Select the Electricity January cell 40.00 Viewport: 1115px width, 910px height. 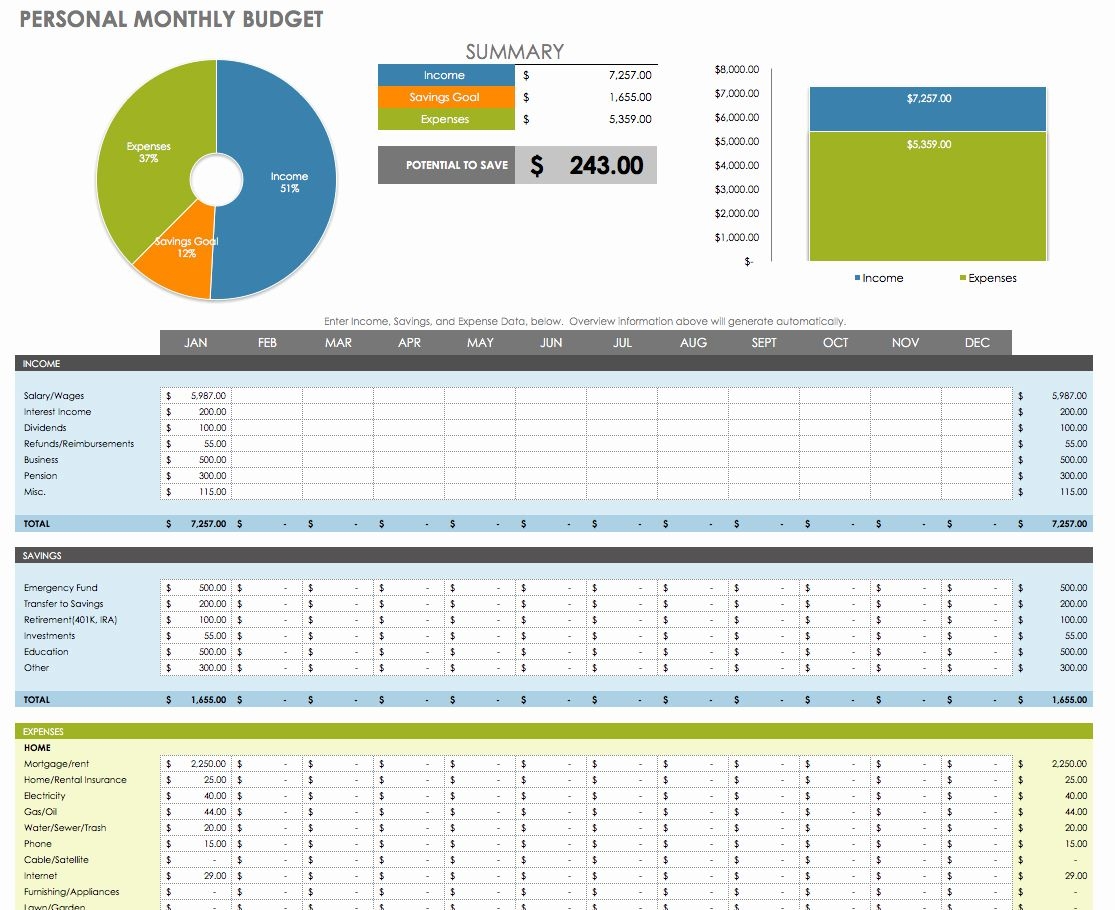coord(196,796)
